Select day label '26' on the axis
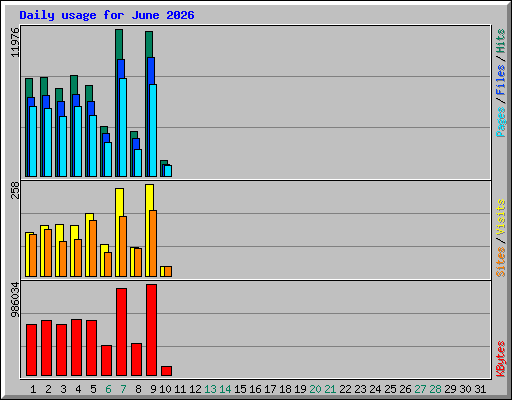The image size is (512, 400). click(405, 389)
